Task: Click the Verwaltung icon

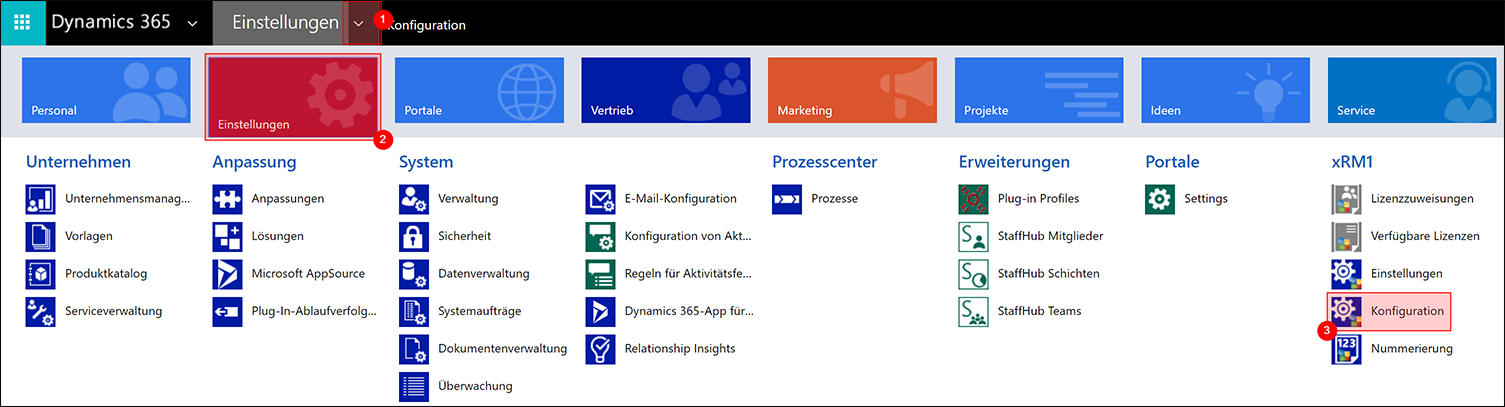Action: click(x=414, y=199)
